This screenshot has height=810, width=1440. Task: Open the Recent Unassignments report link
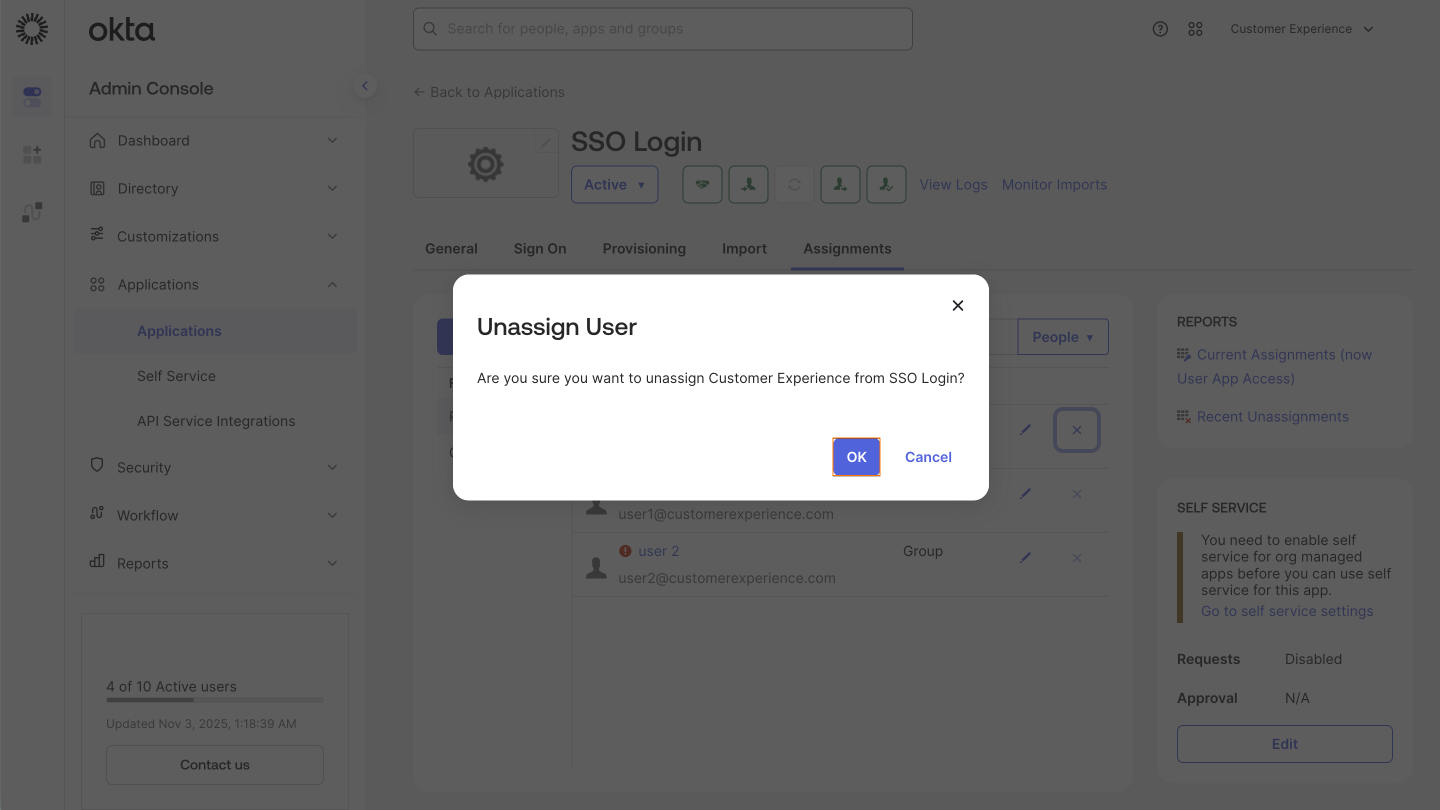tap(1272, 416)
